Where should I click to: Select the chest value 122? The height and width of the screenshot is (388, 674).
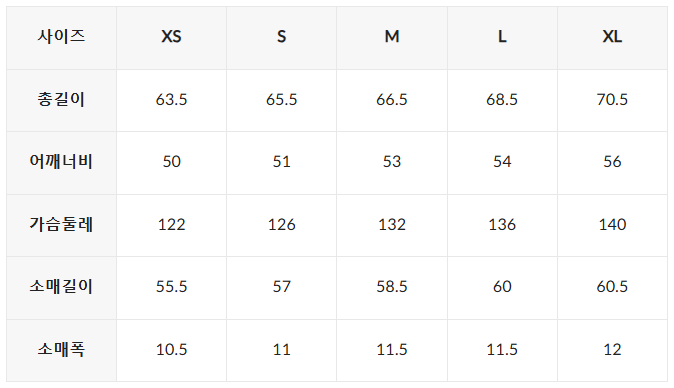click(172, 225)
